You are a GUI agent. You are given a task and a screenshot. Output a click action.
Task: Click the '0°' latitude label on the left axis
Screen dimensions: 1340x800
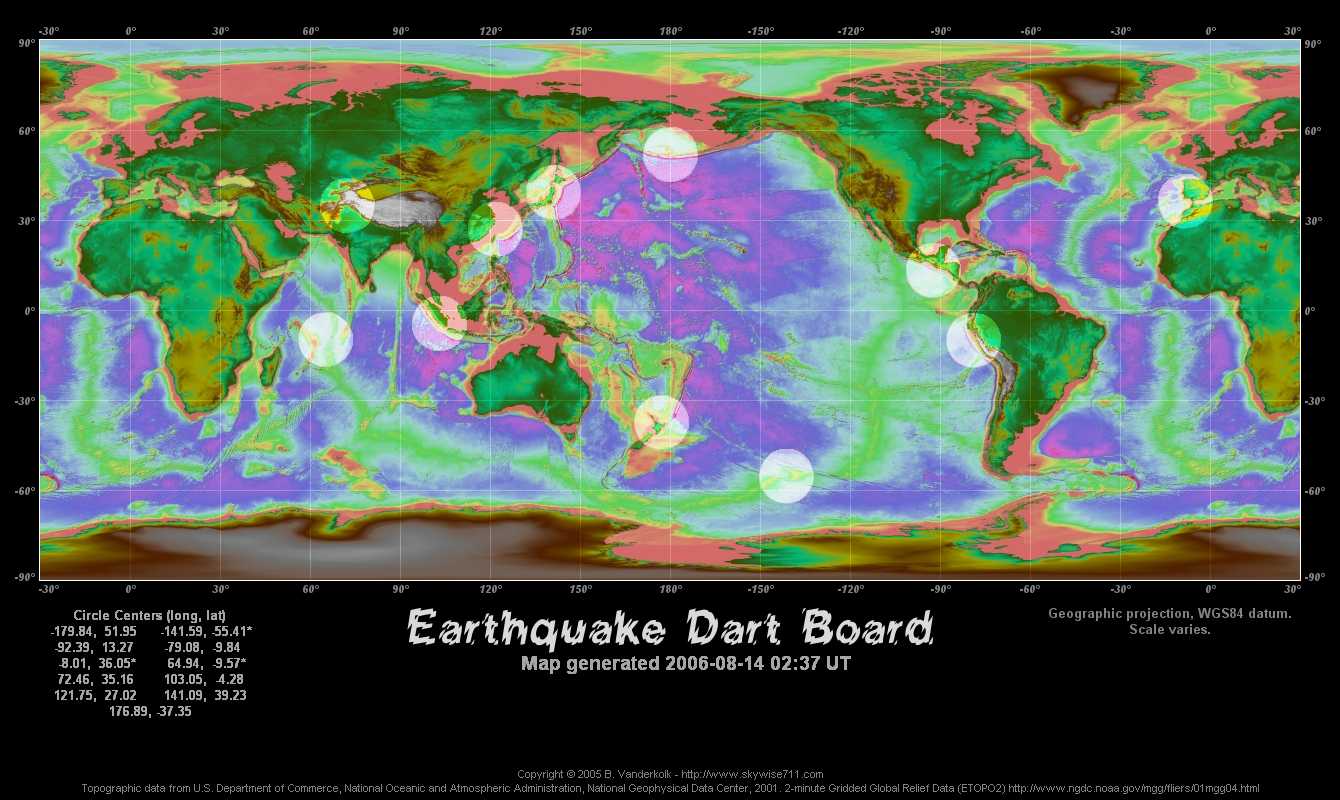pyautogui.click(x=29, y=311)
